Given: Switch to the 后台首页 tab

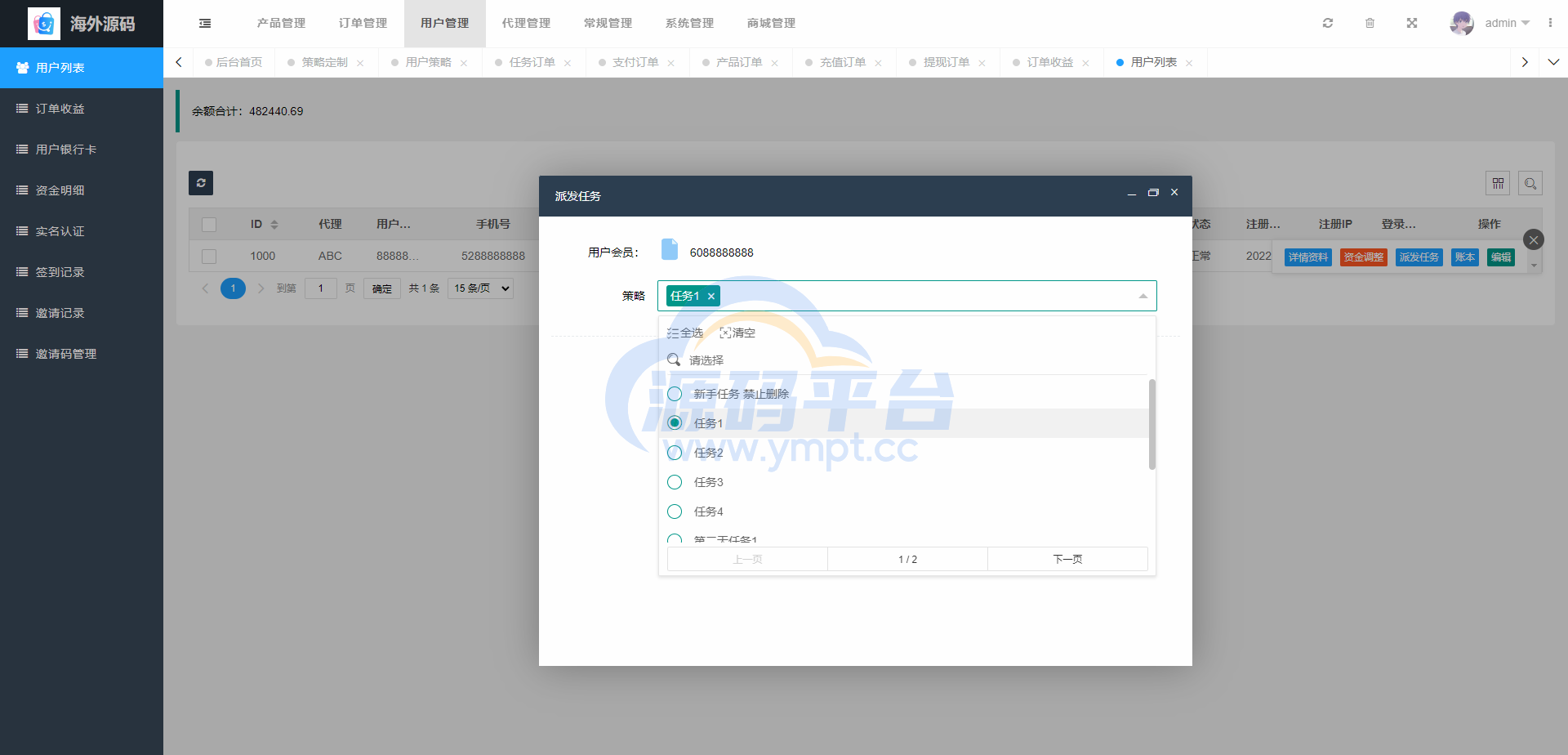Looking at the screenshot, I should (234, 62).
